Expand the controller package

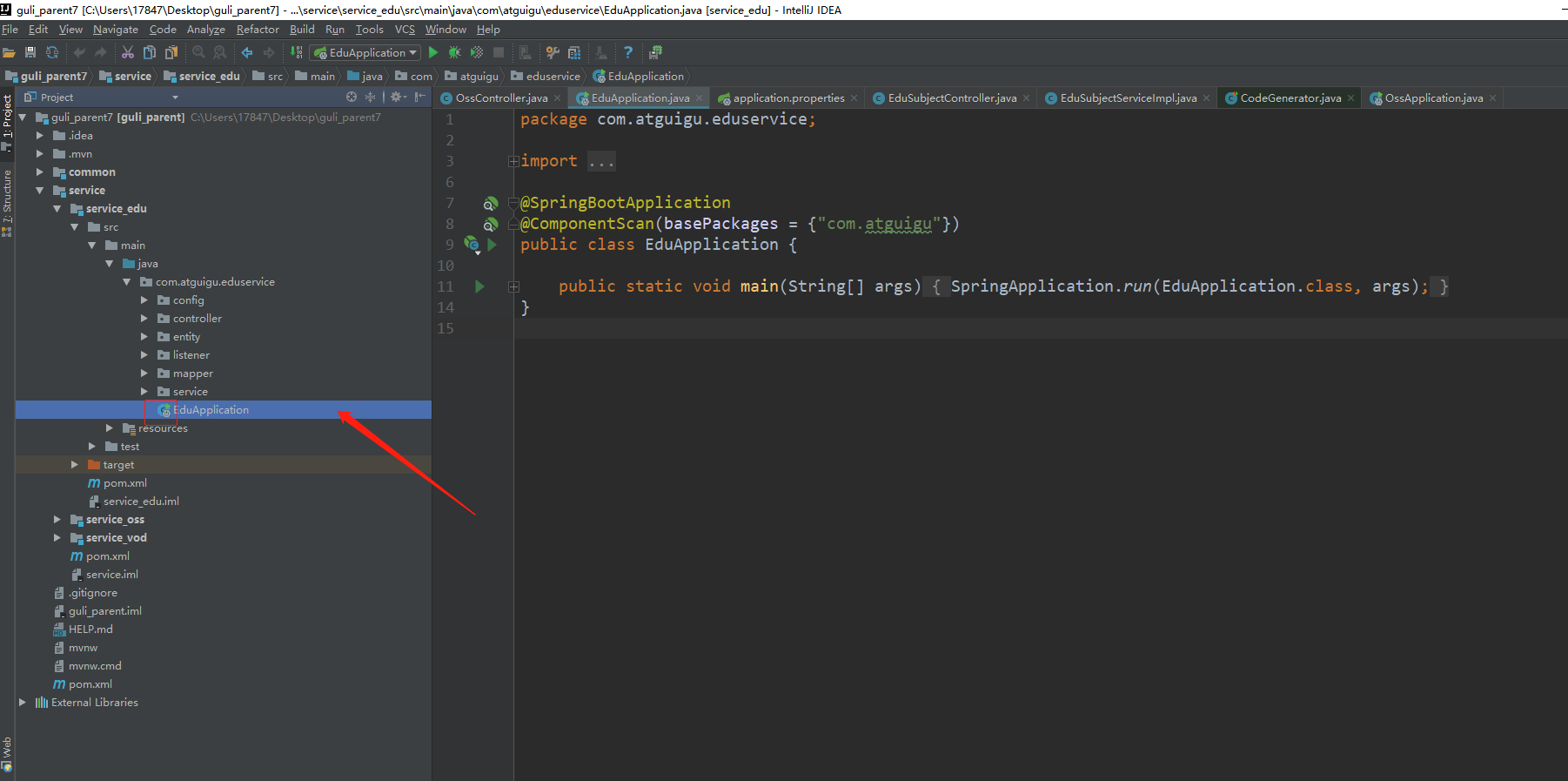144,318
